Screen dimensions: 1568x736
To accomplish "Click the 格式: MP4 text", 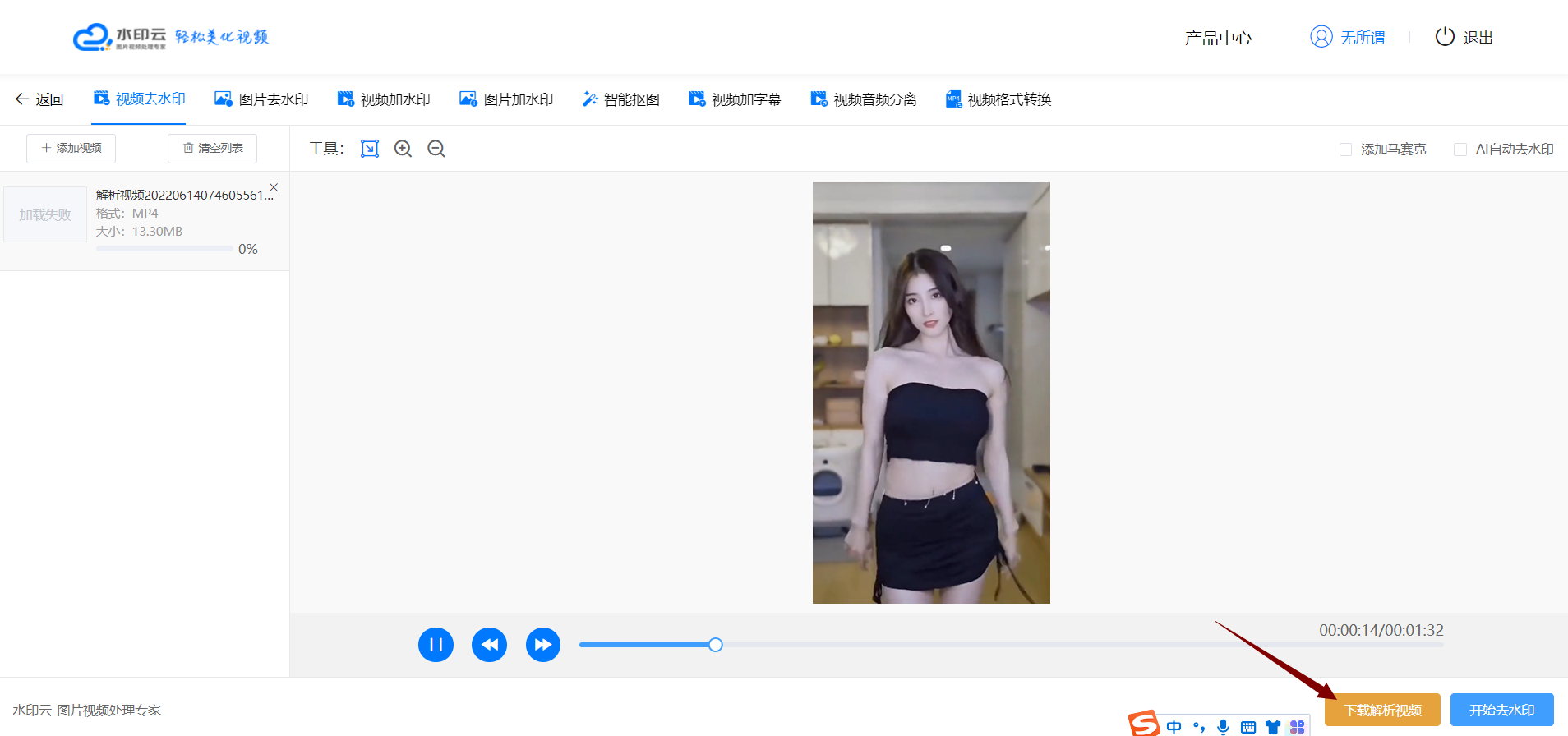I will 127,214.
